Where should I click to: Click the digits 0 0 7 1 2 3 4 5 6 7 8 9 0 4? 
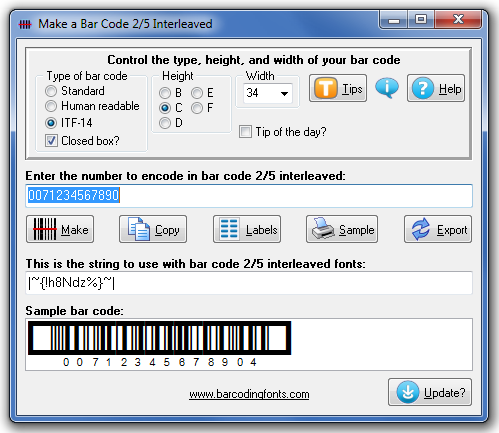(160, 362)
